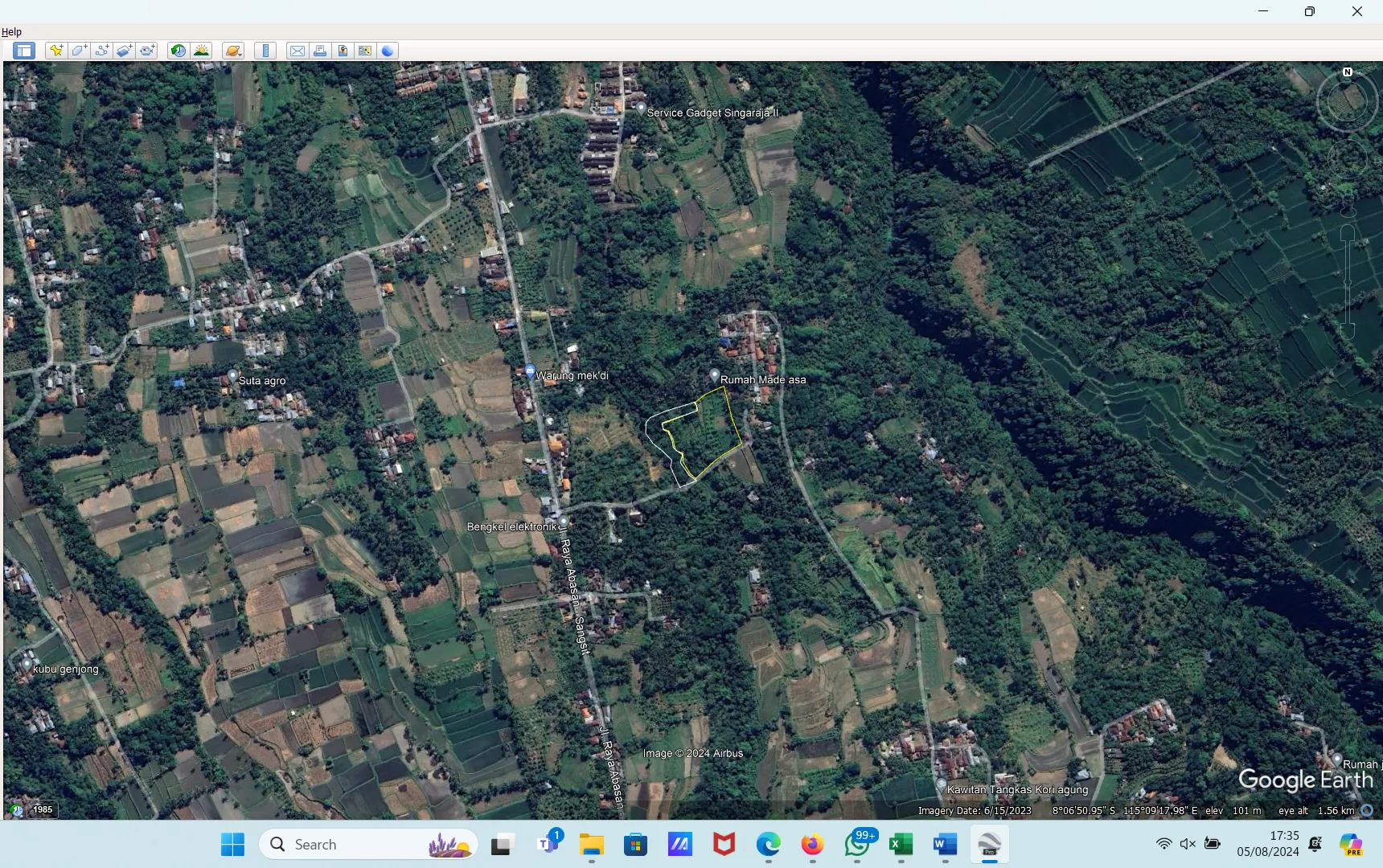The width and height of the screenshot is (1383, 868).
Task: Open the planet switcher dropdown
Action: 233,51
